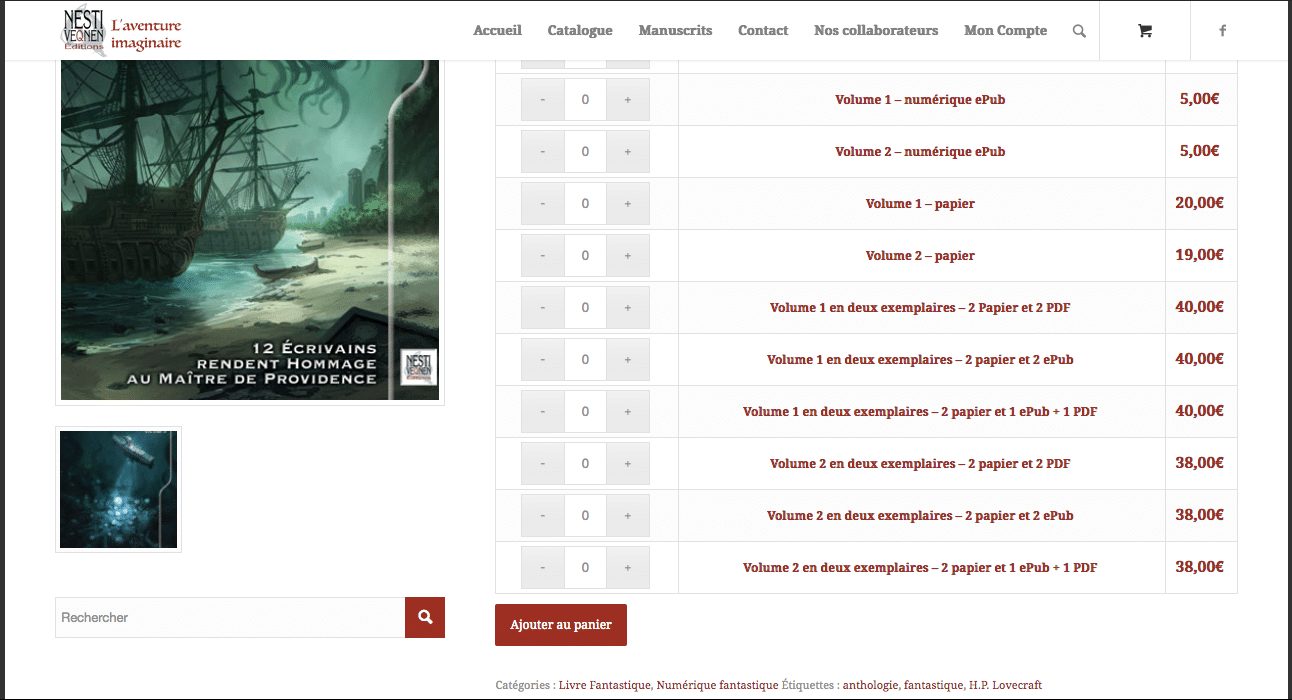Decrease quantity for Volume 1 – numérique ePub

543,100
